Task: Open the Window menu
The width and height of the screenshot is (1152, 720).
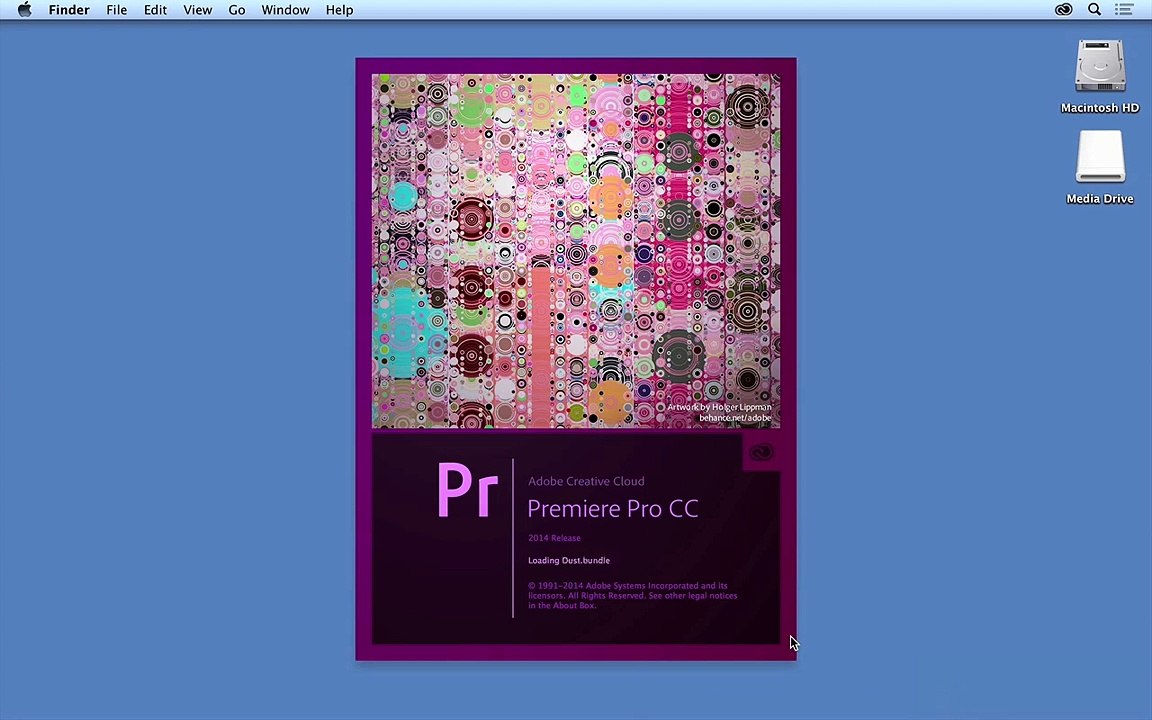Action: pyautogui.click(x=285, y=10)
